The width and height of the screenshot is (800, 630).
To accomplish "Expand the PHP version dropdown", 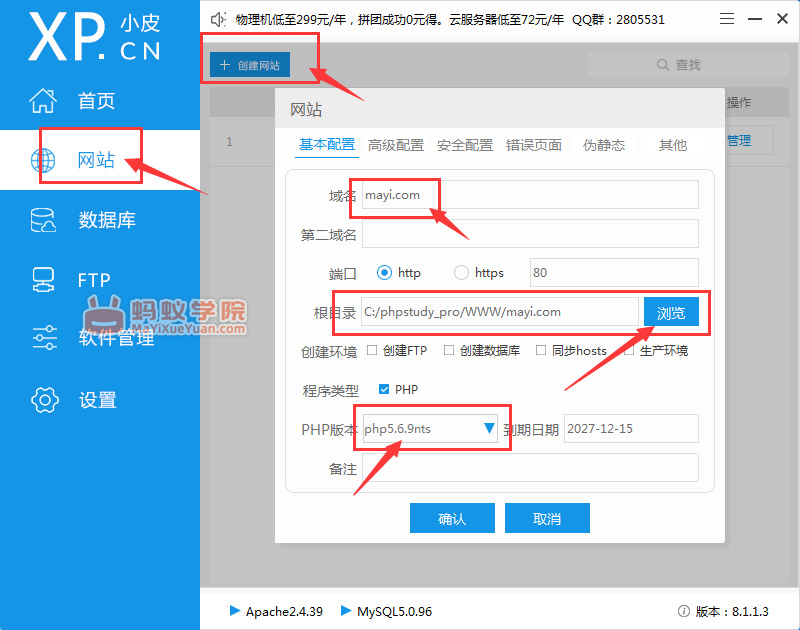I will pyautogui.click(x=489, y=428).
